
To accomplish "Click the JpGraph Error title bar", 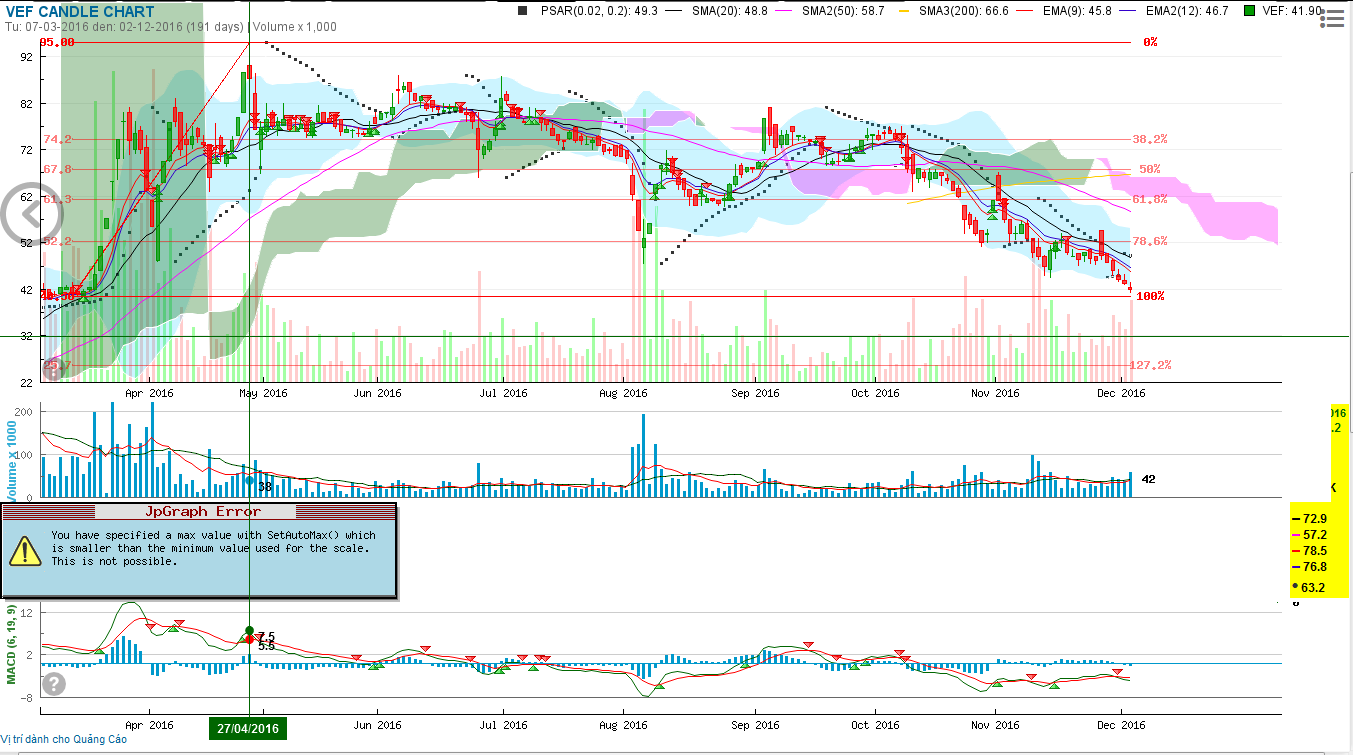I will (x=198, y=511).
